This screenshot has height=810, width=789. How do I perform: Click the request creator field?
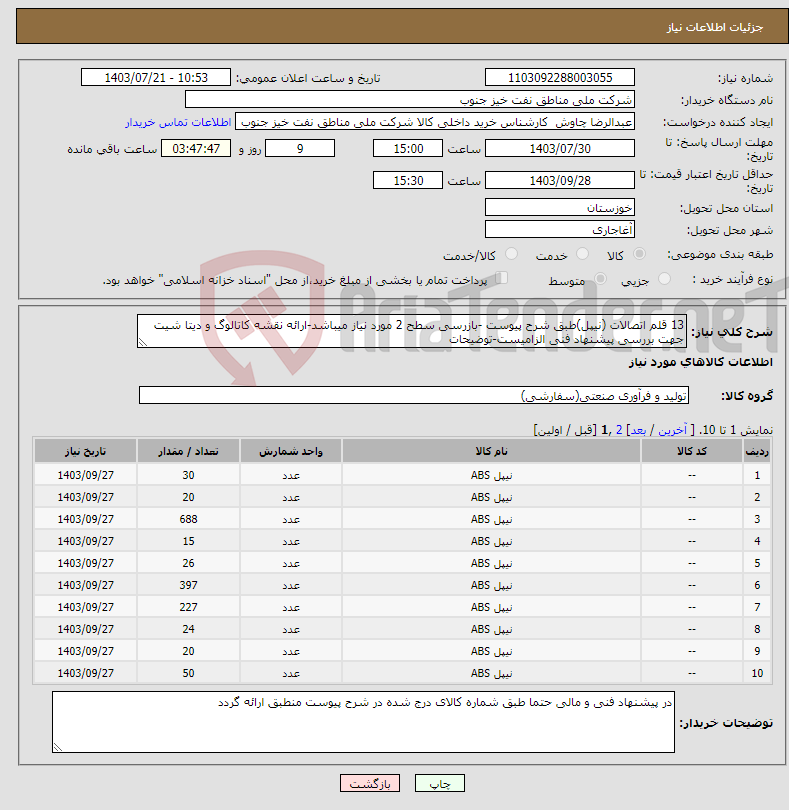[435, 122]
